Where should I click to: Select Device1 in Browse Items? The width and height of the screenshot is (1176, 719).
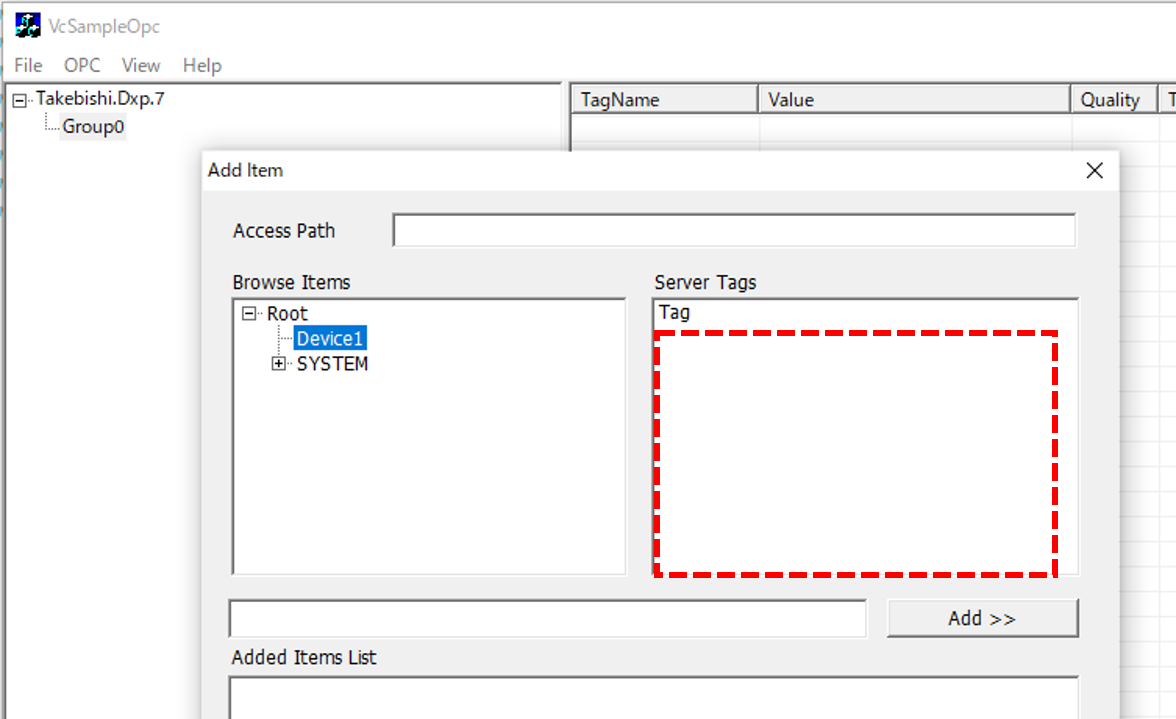click(x=330, y=339)
